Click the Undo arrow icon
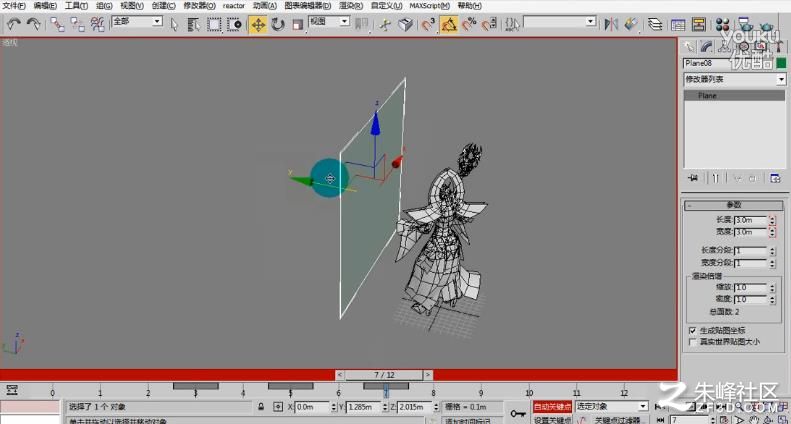 14,24
